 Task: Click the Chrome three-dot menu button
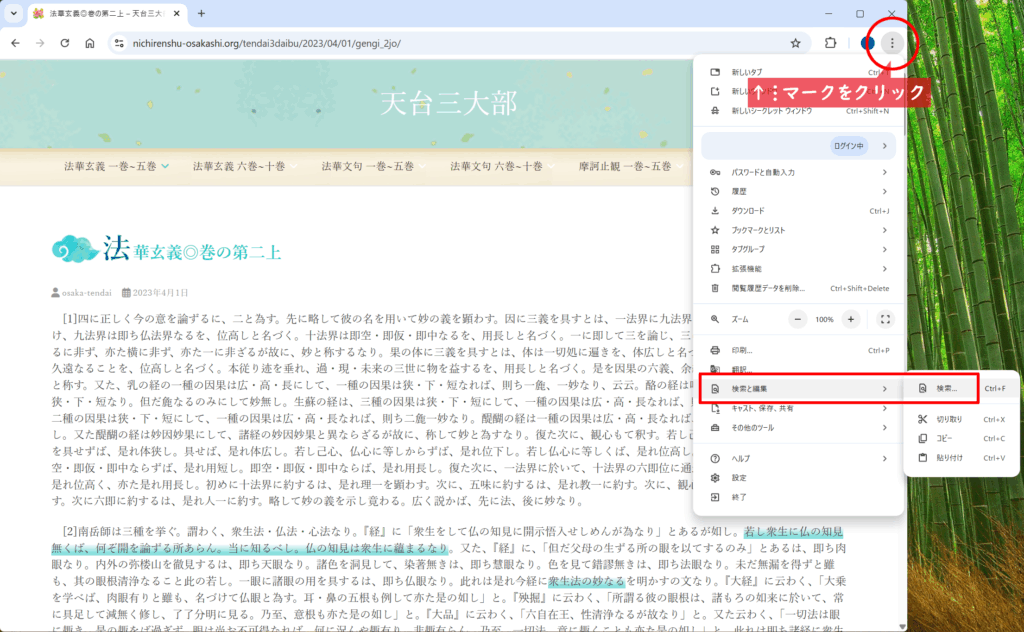[892, 43]
